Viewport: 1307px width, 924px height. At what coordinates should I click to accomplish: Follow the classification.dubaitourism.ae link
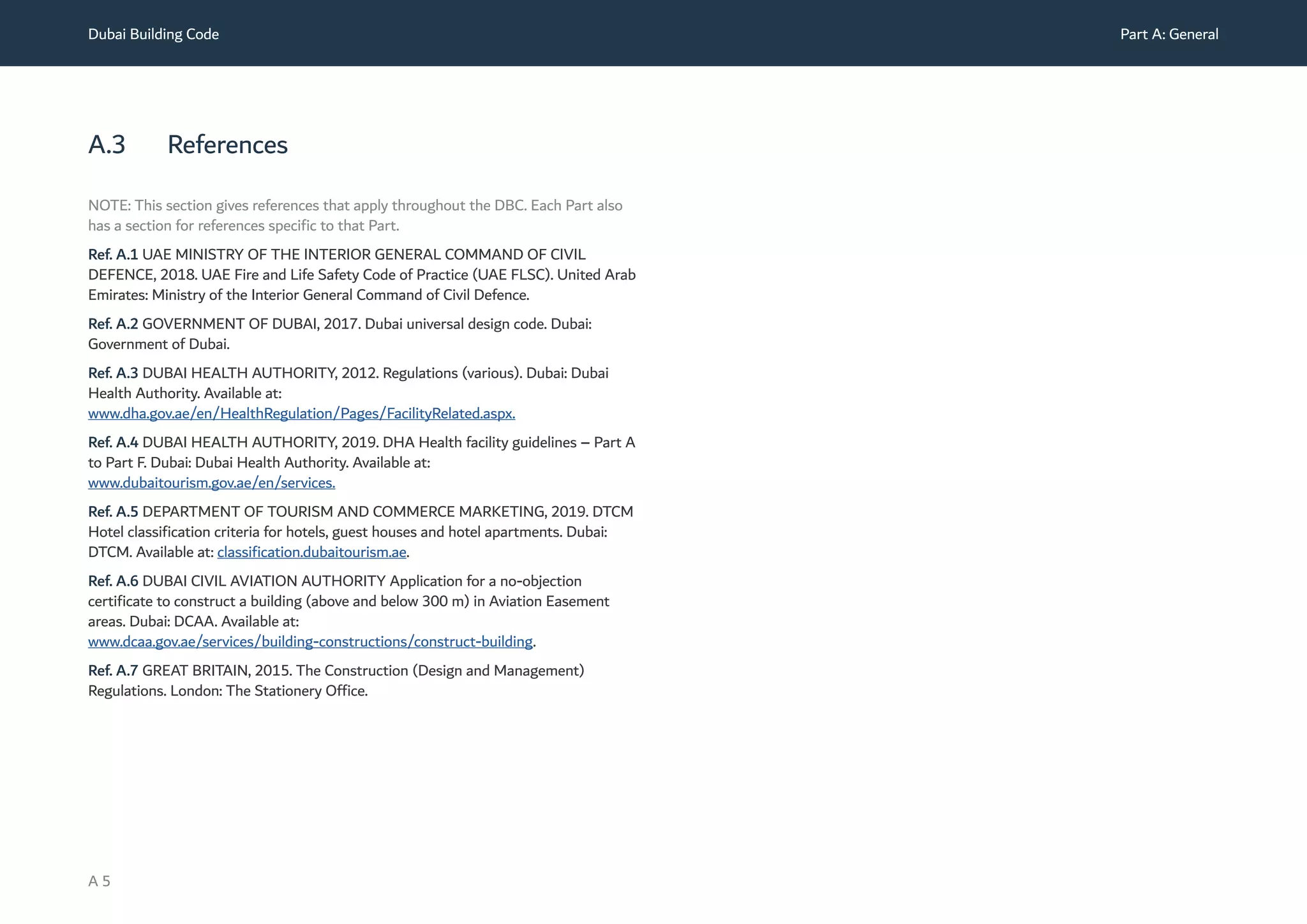311,552
